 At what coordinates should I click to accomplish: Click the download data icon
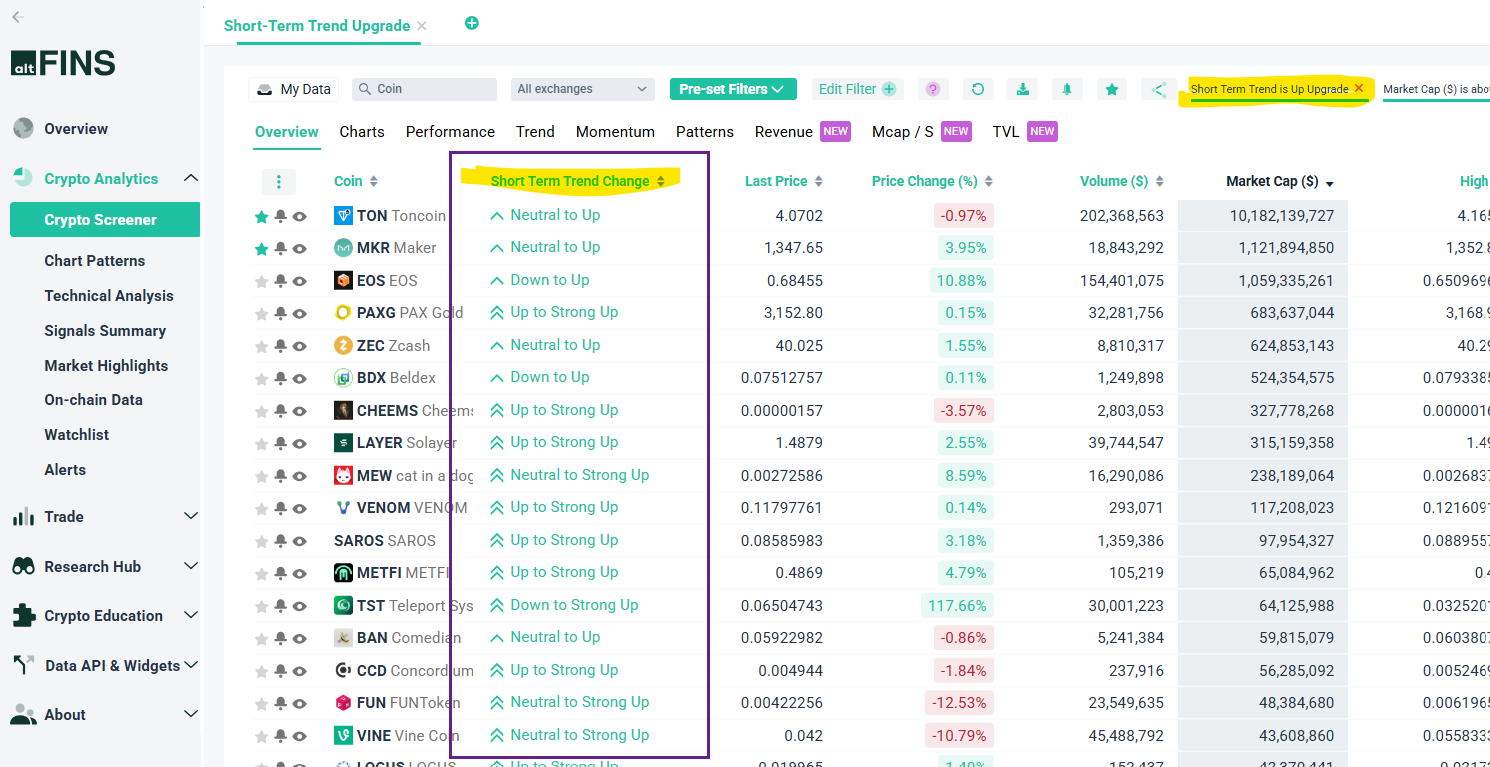[1022, 89]
